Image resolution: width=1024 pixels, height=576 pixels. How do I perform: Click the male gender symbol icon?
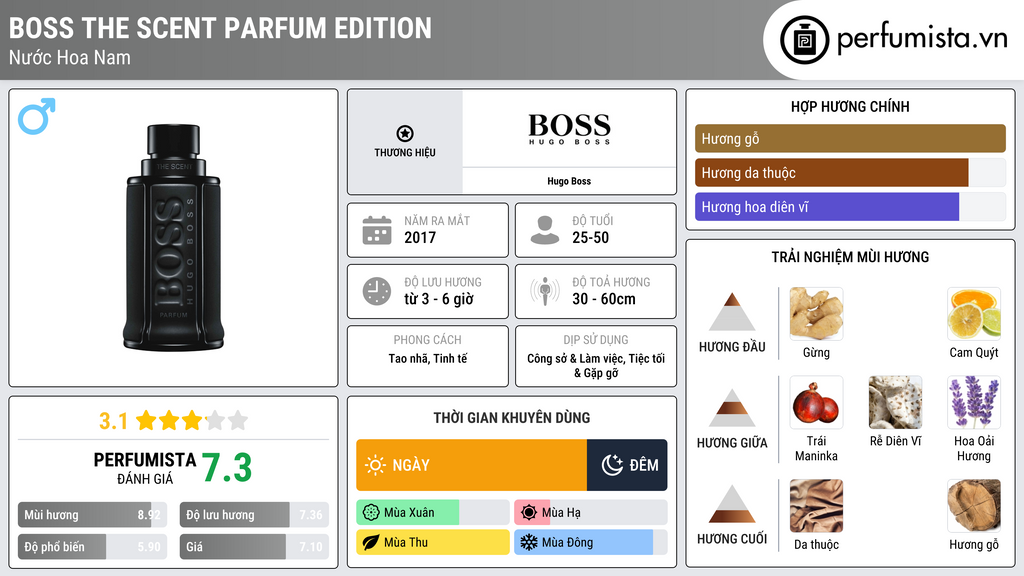[36, 116]
